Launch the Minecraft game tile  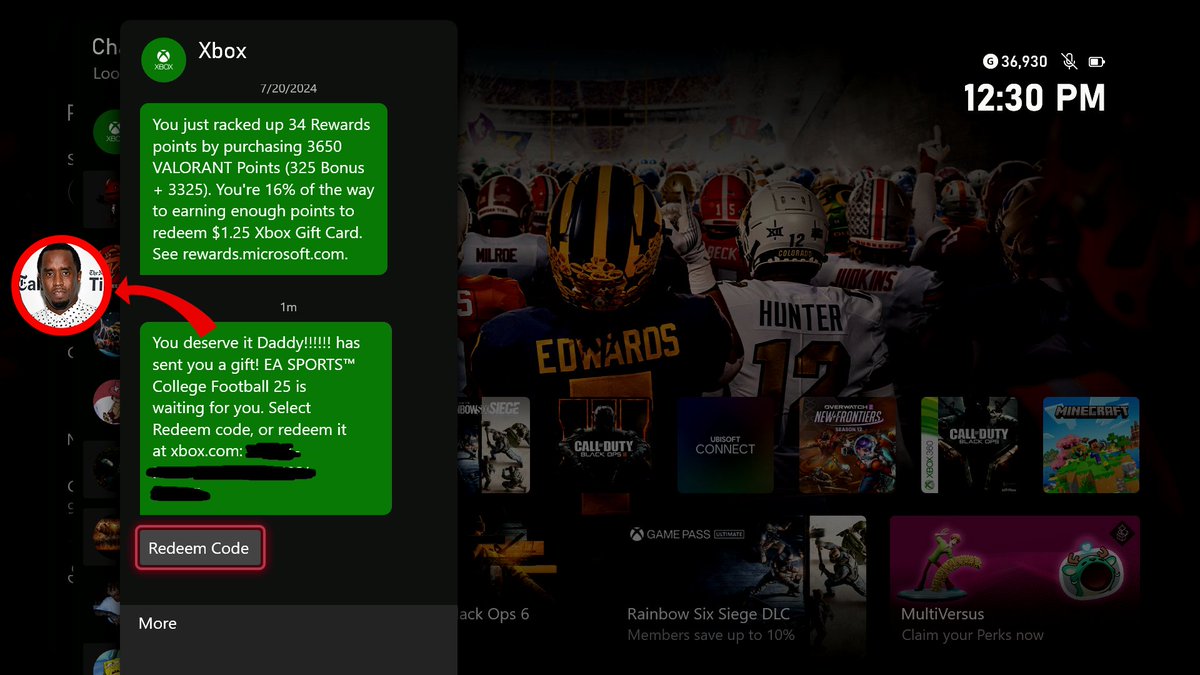1091,445
